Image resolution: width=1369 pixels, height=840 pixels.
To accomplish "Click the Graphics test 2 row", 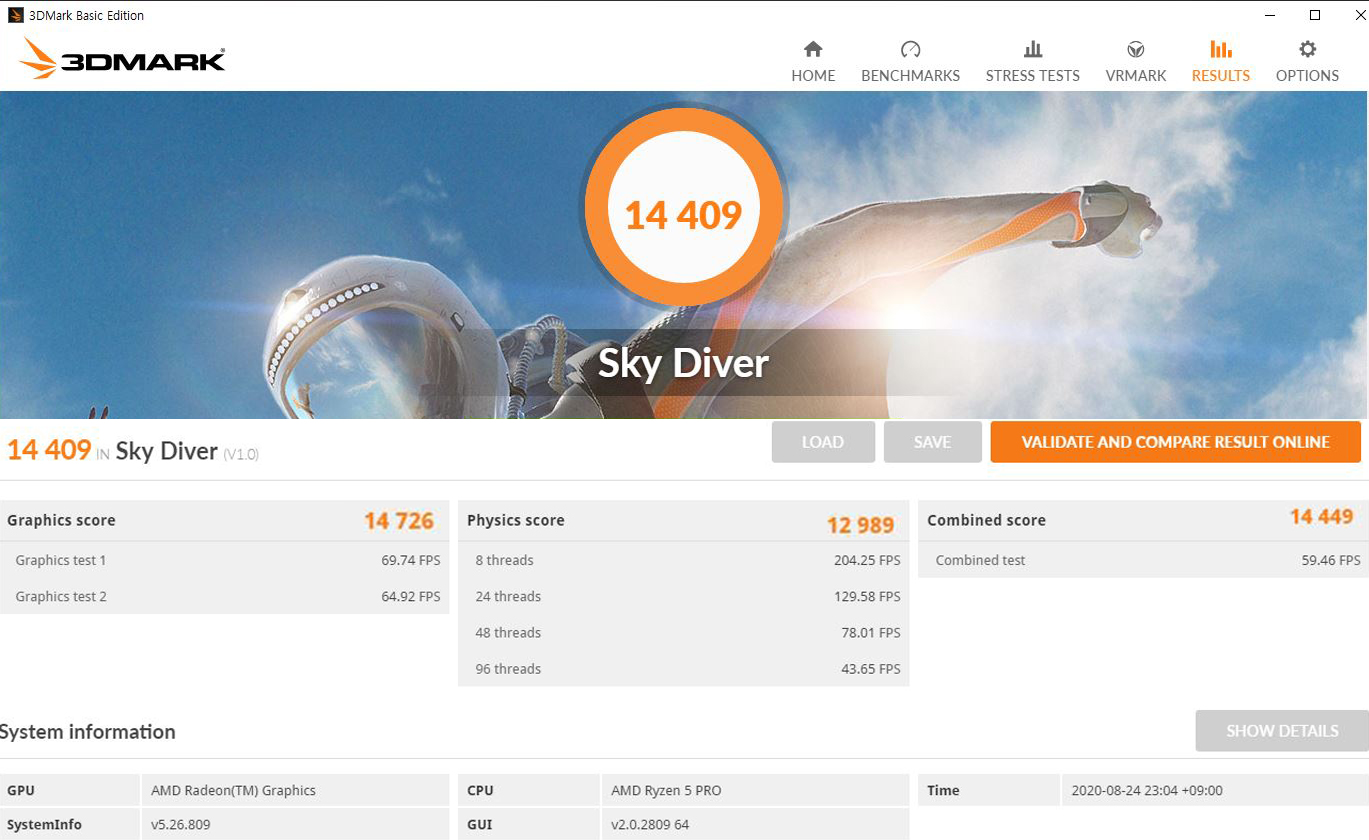I will tap(224, 596).
